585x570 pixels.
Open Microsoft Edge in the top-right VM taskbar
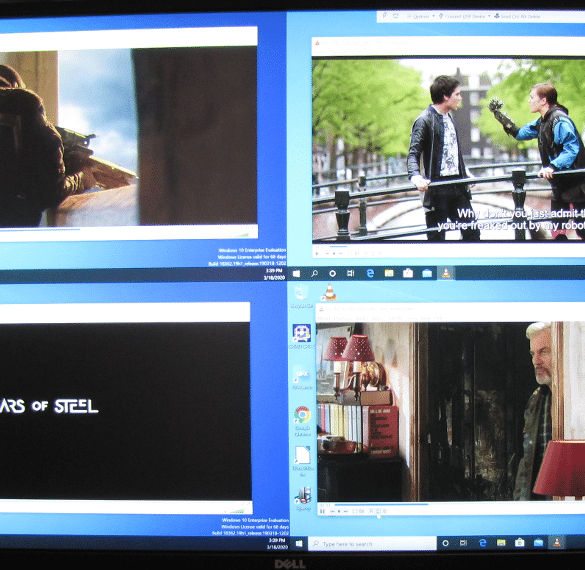click(x=370, y=273)
